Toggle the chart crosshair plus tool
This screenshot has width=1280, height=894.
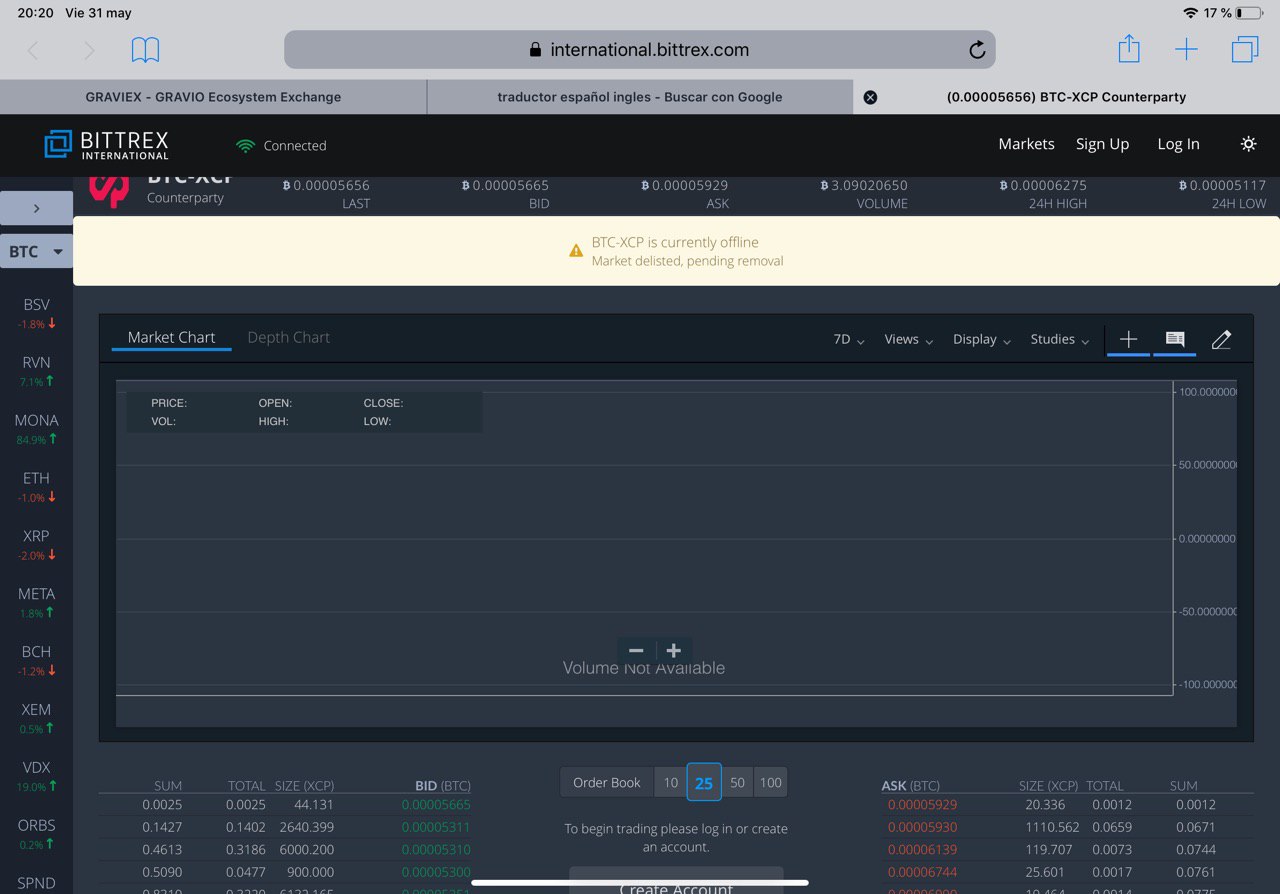coord(1128,340)
